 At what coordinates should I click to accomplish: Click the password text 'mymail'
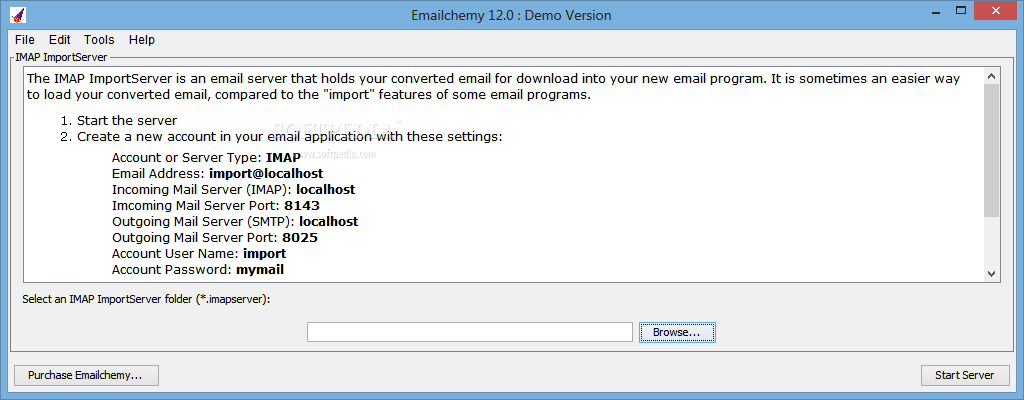(x=260, y=269)
